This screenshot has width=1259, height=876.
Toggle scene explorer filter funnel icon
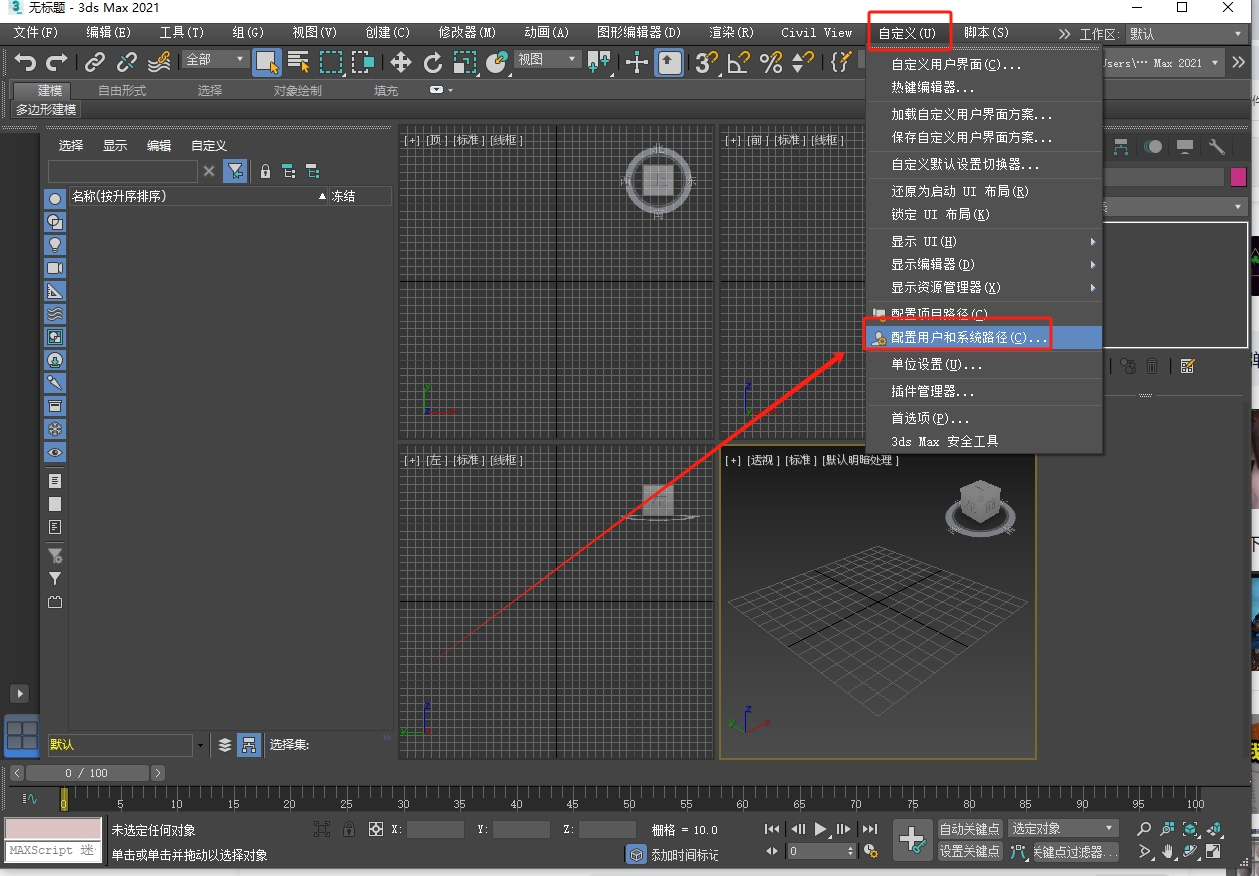pyautogui.click(x=235, y=172)
